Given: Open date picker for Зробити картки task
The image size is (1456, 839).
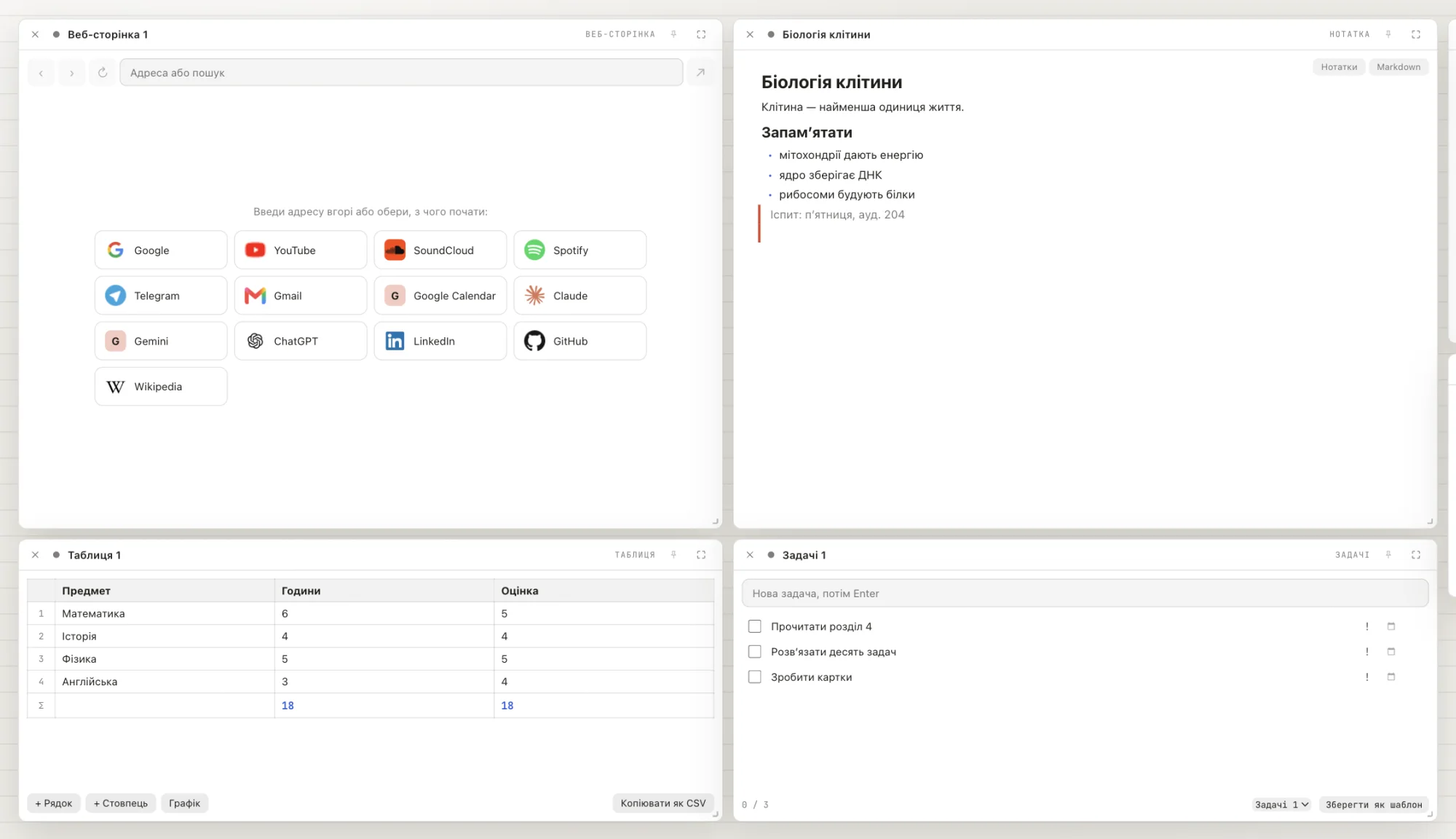Looking at the screenshot, I should pos(1391,677).
